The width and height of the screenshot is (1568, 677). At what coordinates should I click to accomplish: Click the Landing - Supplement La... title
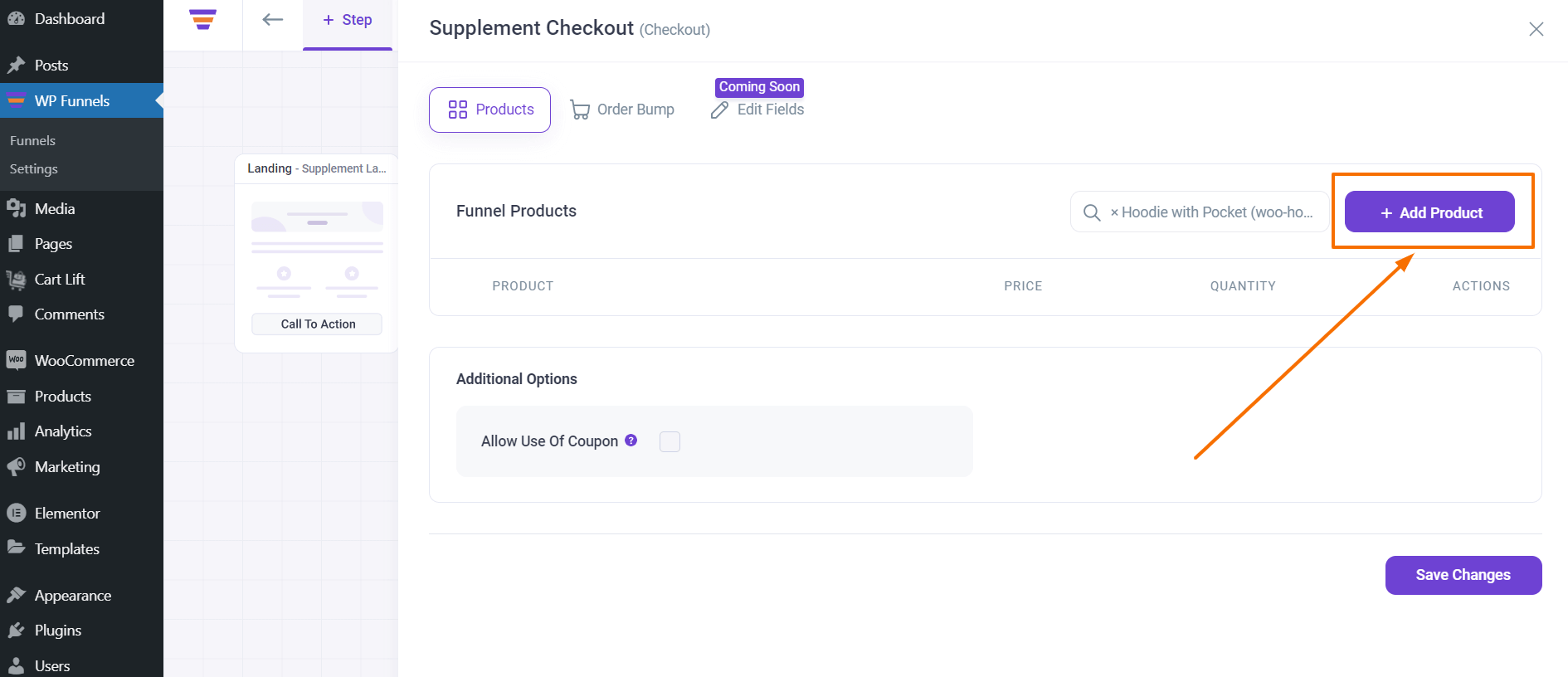(317, 168)
